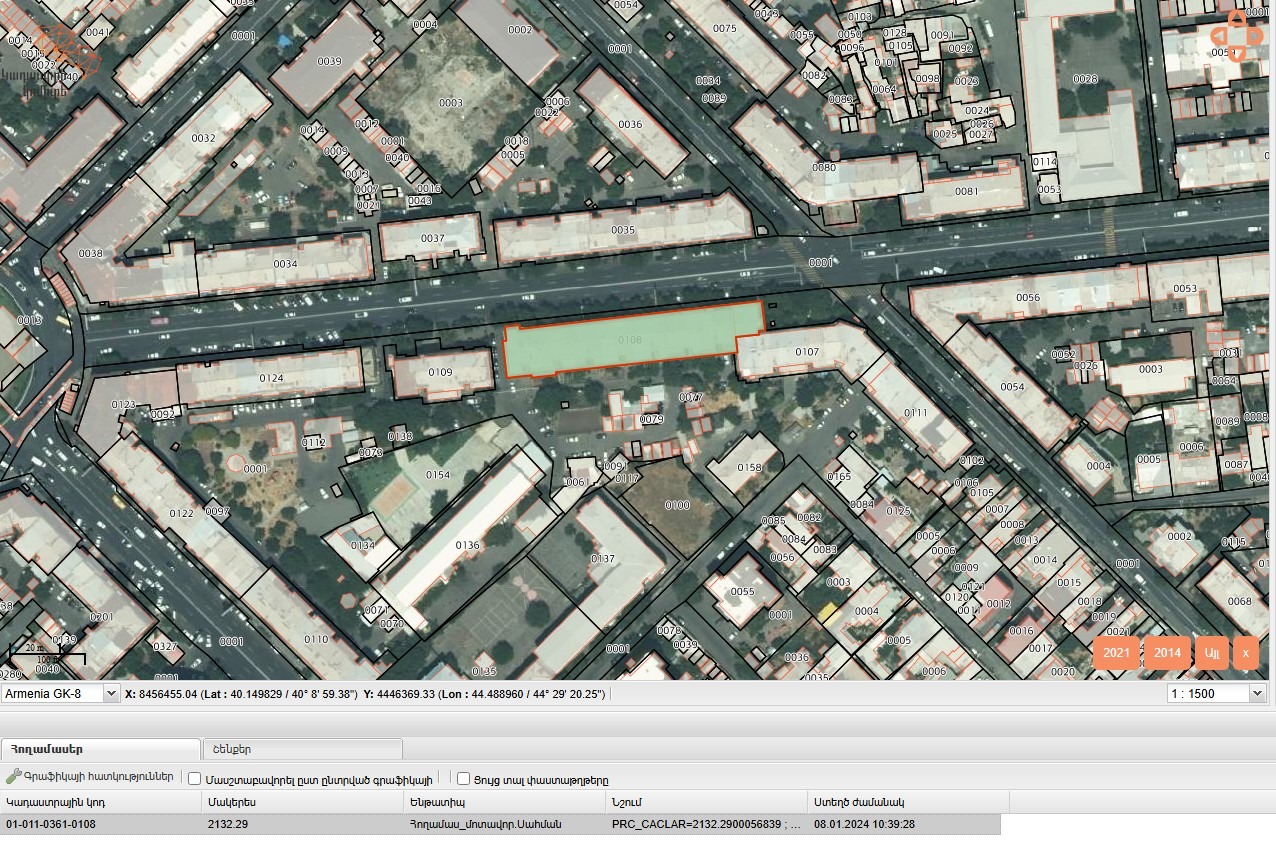Switch to 2021 satellite imagery
The width and height of the screenshot is (1276, 841).
pos(1116,653)
